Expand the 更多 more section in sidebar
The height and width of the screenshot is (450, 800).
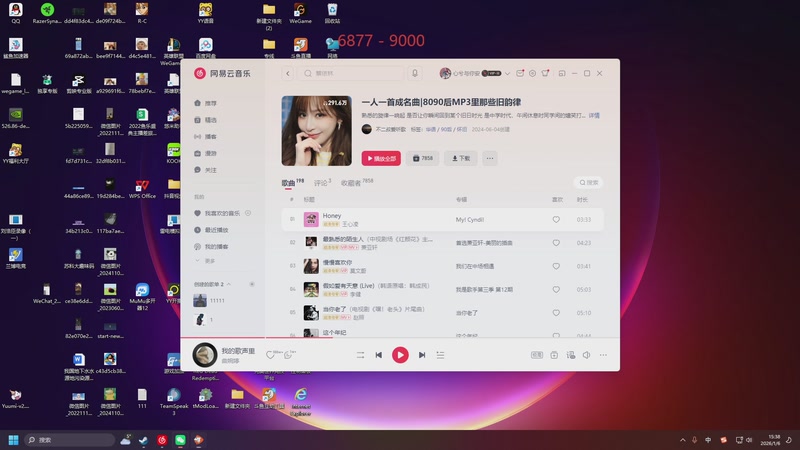coord(205,261)
